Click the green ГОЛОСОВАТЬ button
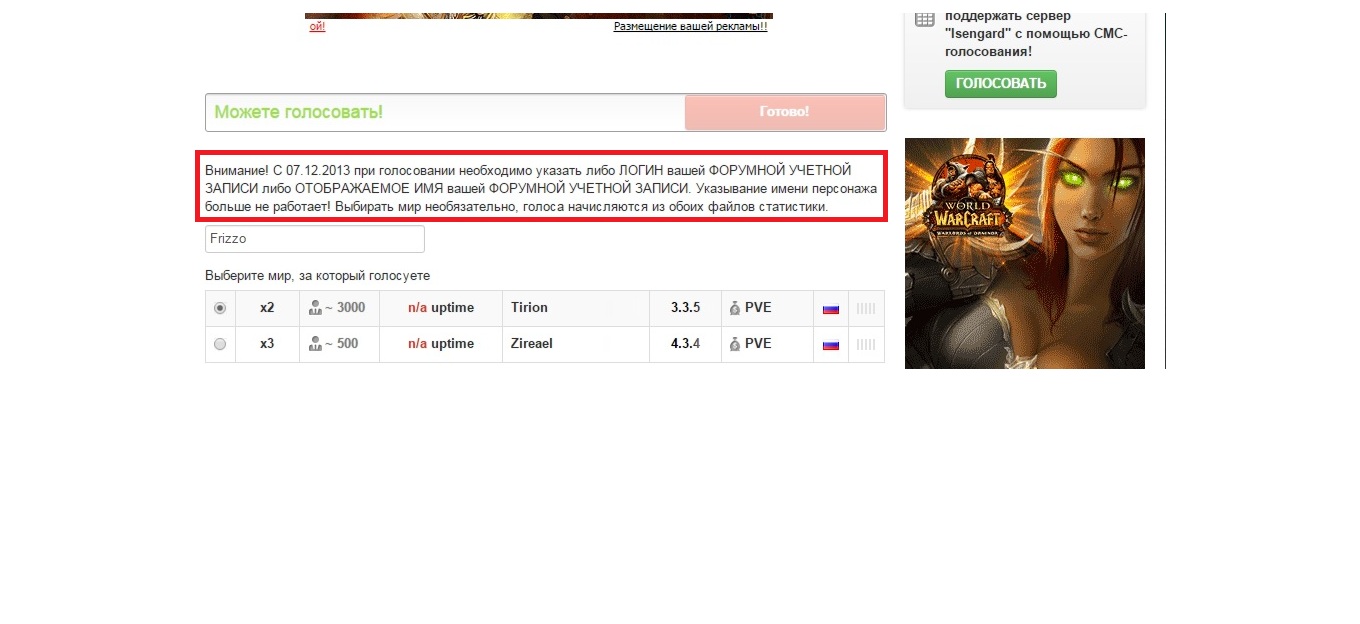This screenshot has width=1360, height=624. [x=1000, y=84]
